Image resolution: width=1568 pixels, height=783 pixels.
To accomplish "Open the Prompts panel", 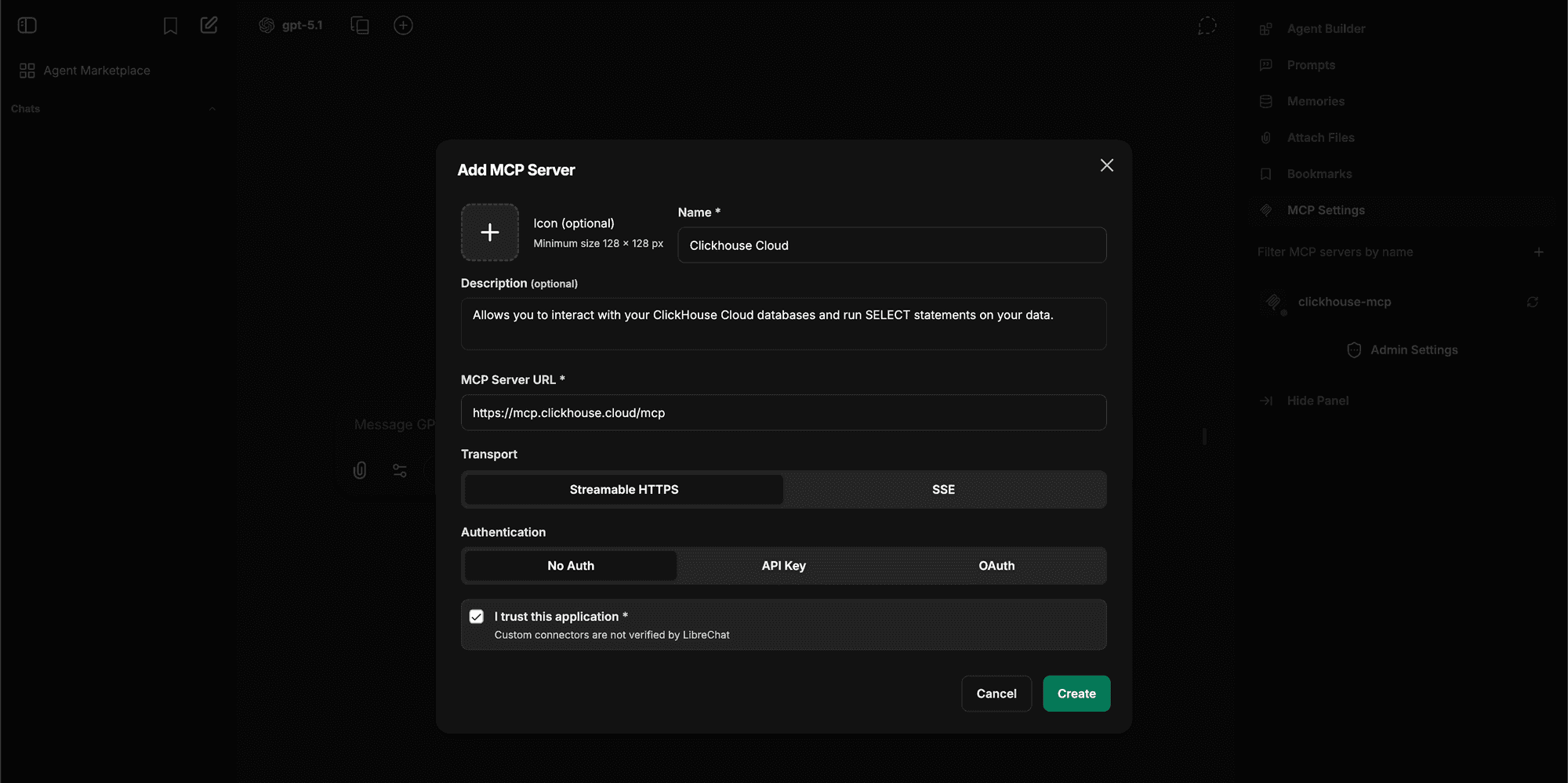I will click(x=1311, y=65).
